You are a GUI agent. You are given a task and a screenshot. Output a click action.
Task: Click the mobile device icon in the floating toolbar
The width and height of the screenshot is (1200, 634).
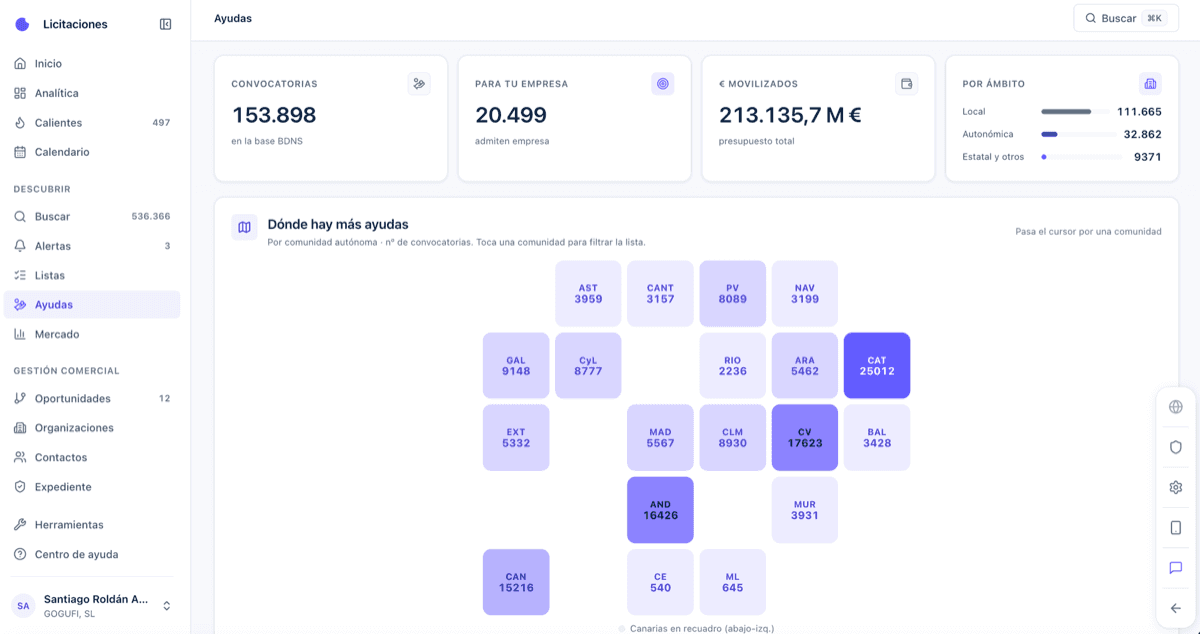(1176, 528)
